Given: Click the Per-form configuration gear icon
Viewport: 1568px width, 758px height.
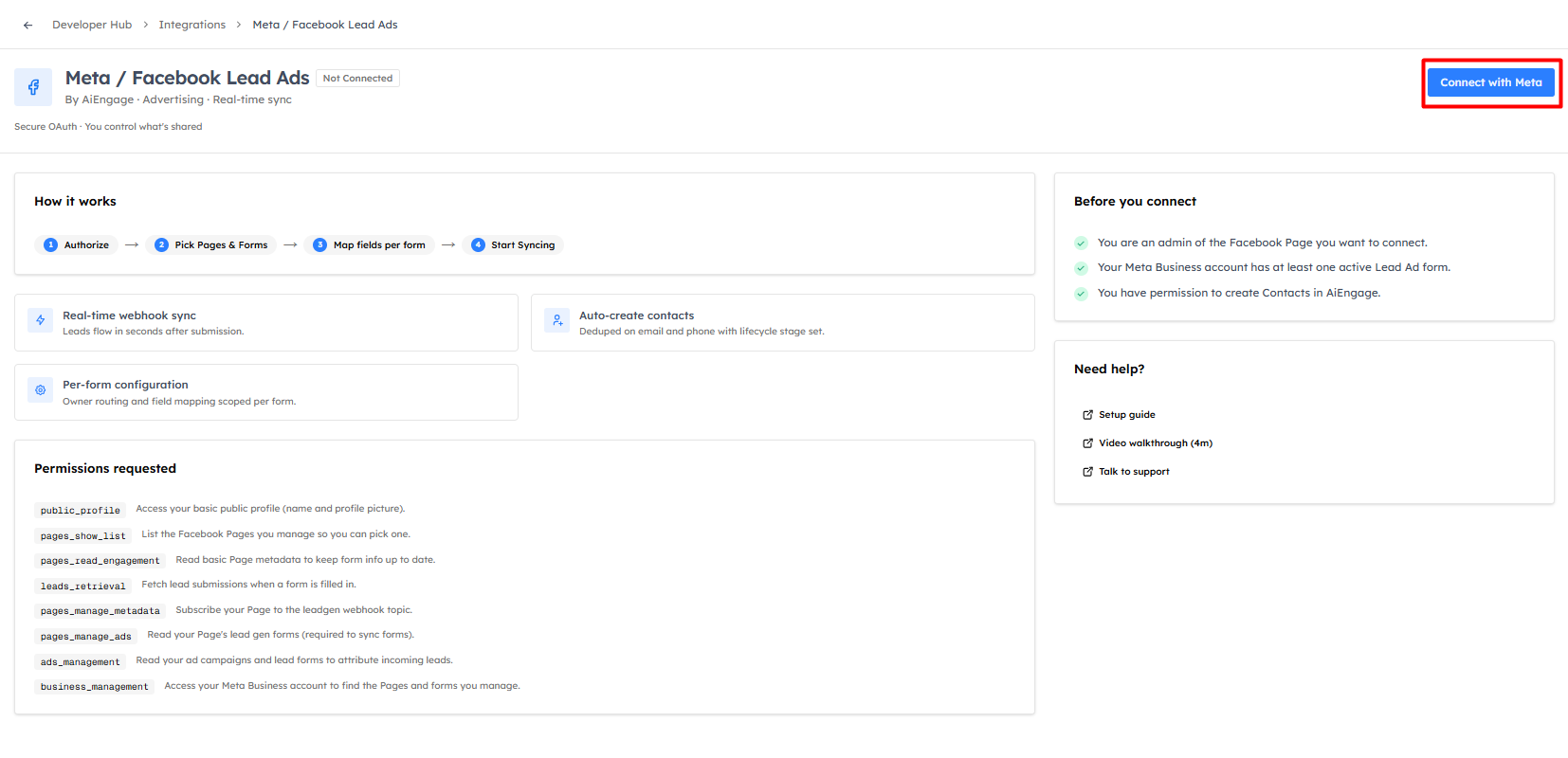Looking at the screenshot, I should point(41,389).
